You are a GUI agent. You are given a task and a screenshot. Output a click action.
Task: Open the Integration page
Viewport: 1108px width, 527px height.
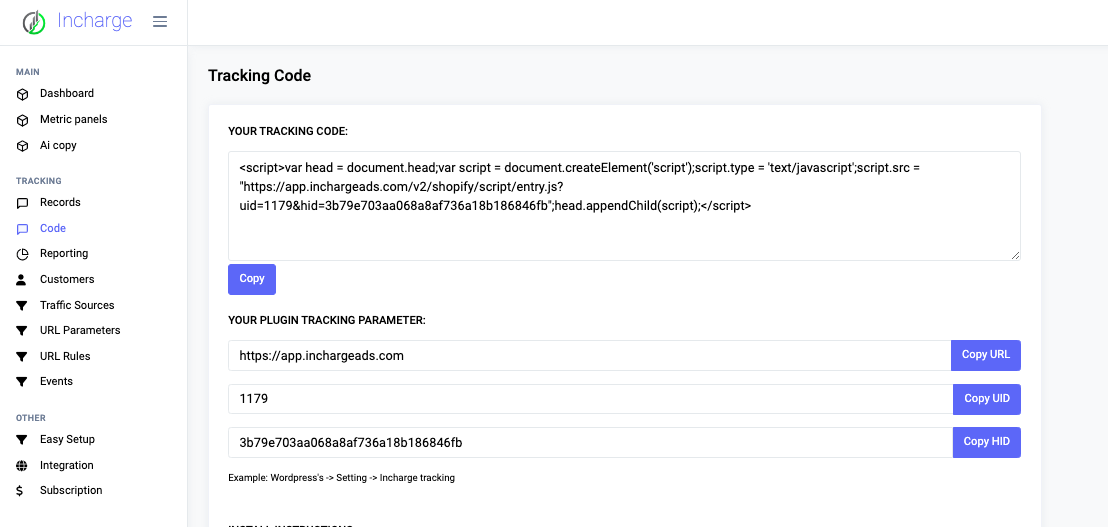click(66, 465)
